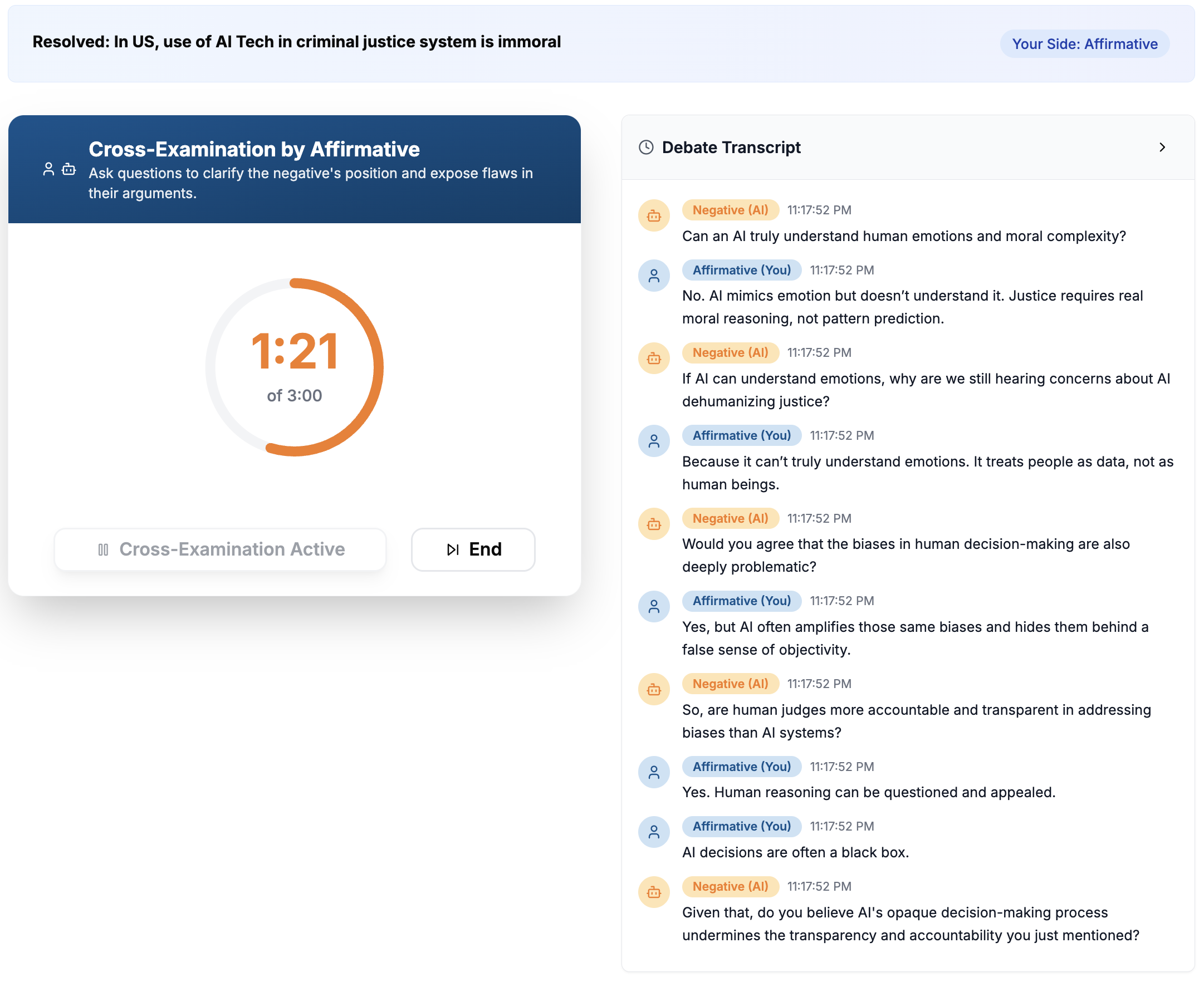The image size is (1204, 982).
Task: Click first 'Affirmative (You)' speaker tag
Action: click(742, 271)
